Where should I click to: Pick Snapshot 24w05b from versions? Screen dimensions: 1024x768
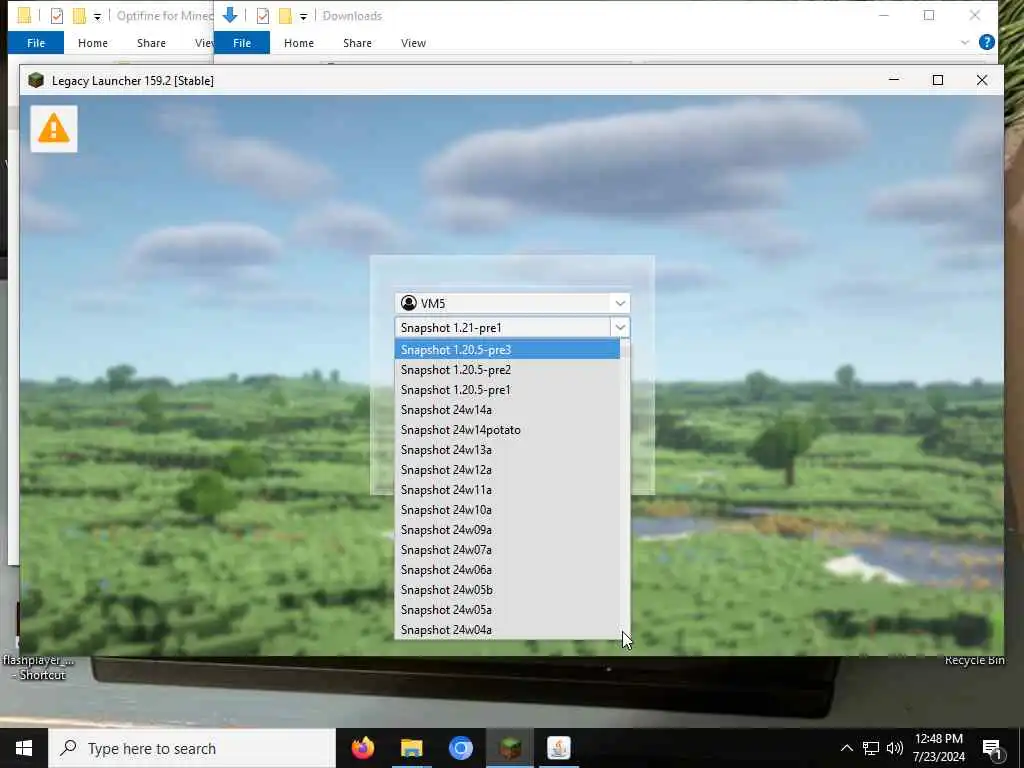(x=507, y=590)
